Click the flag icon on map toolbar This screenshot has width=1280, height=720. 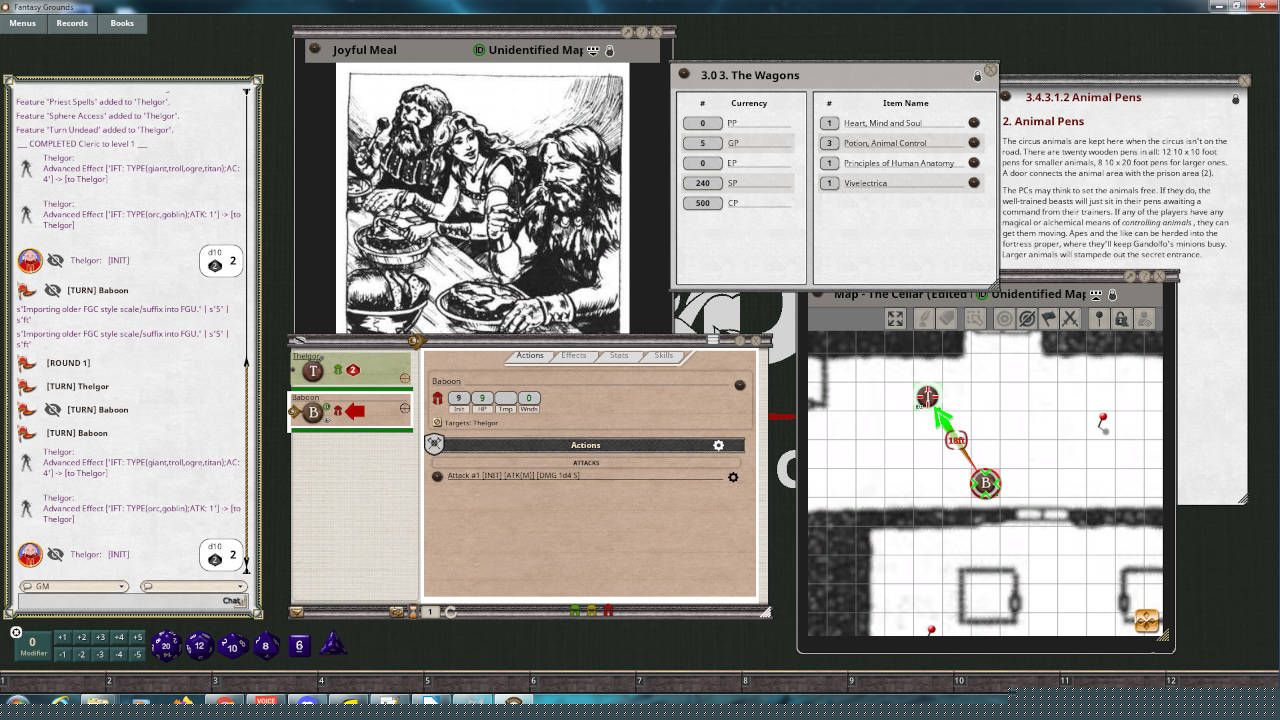pos(1049,319)
